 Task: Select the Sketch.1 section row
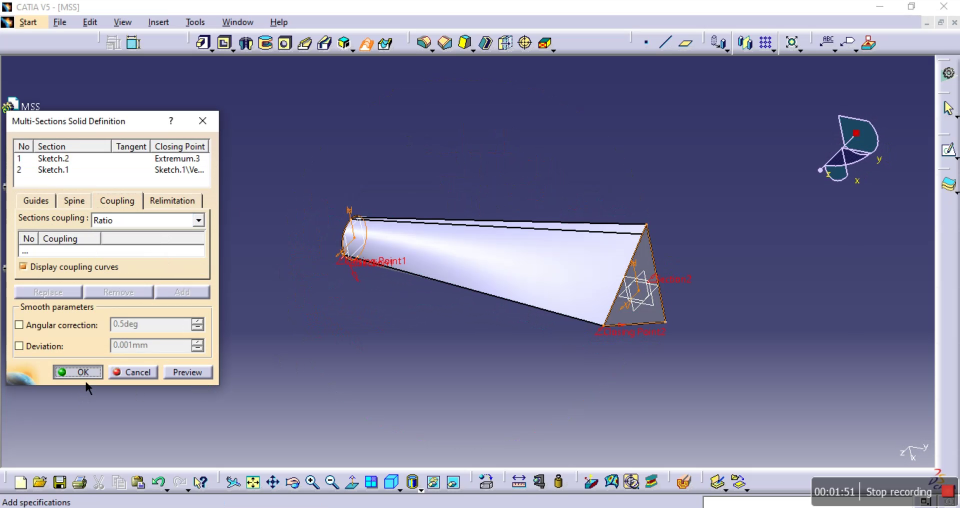[x=111, y=170]
